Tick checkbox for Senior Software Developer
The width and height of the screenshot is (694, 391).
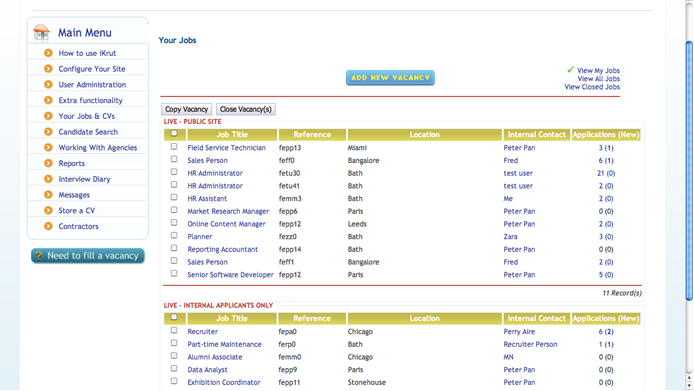(174, 274)
